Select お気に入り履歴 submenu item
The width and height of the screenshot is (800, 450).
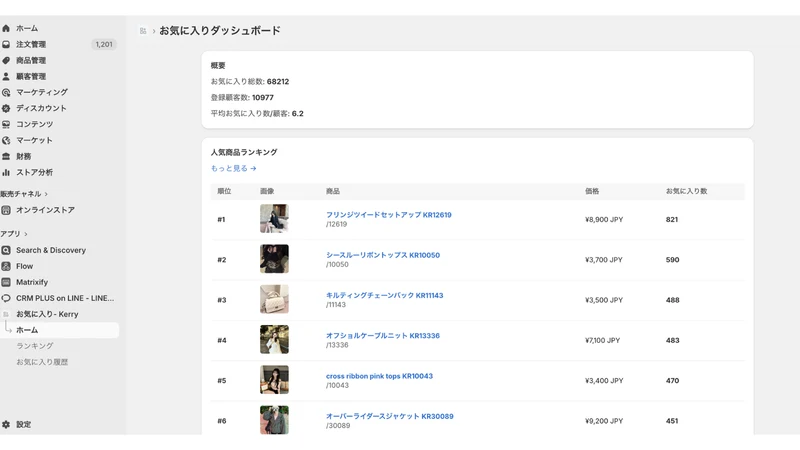[42, 362]
